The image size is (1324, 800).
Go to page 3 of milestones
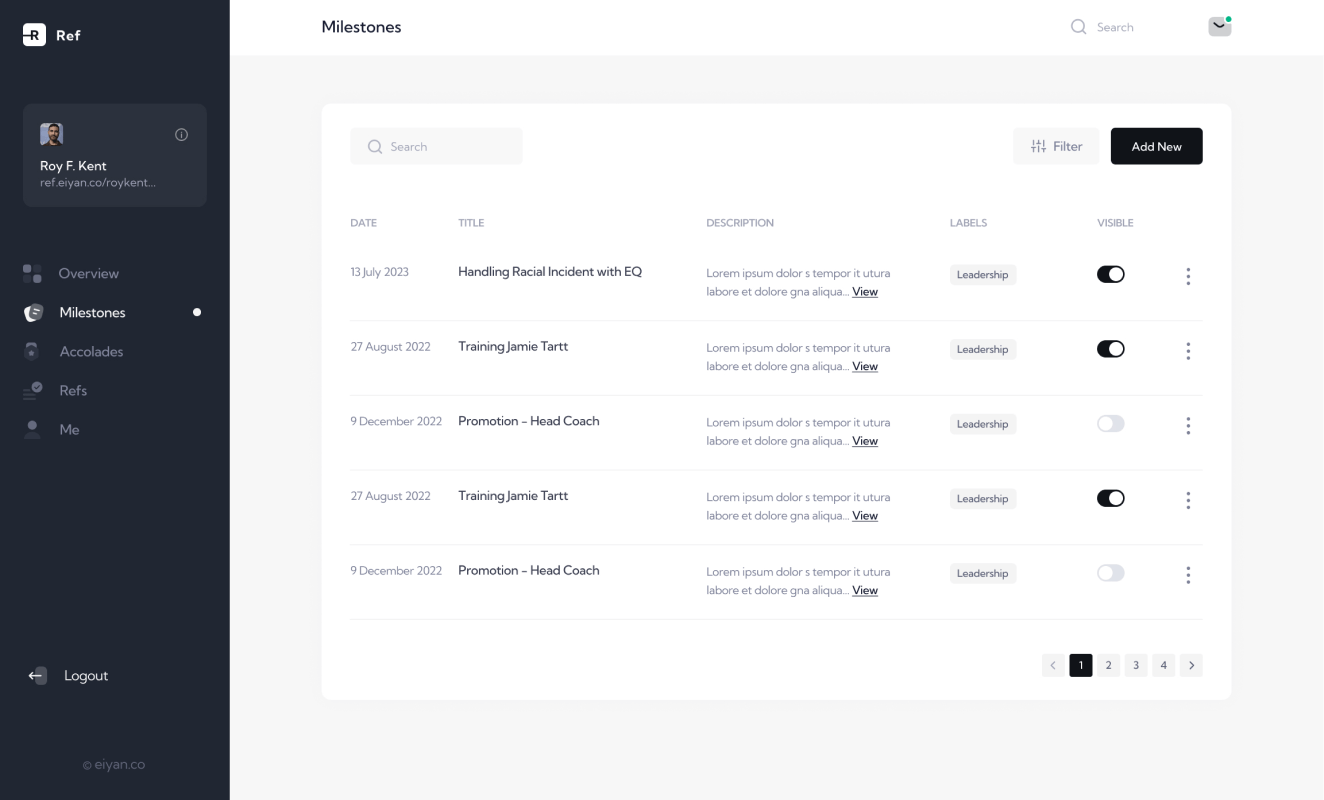pos(1136,665)
